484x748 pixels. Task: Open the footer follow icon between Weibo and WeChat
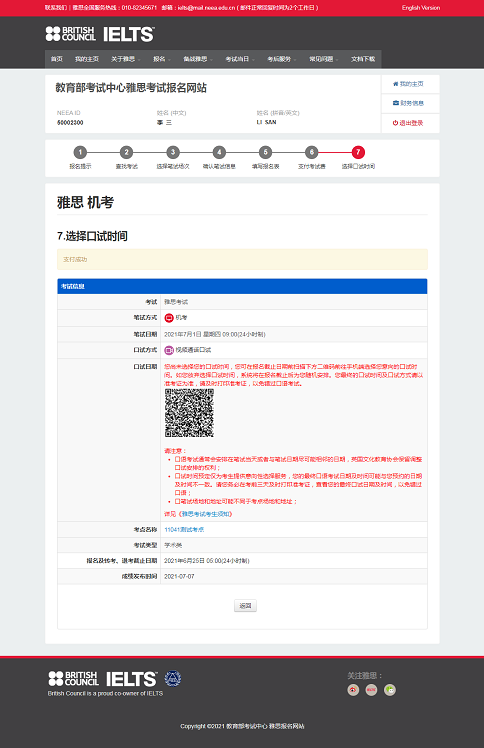[371, 690]
